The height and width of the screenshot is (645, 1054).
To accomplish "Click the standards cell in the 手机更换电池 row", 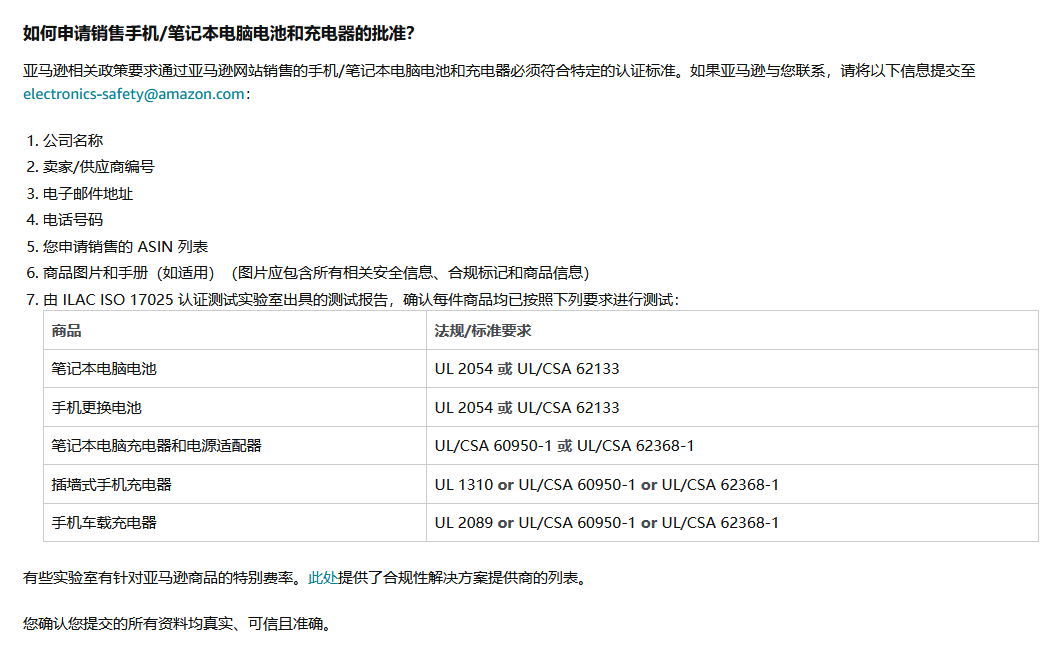I will (x=732, y=408).
